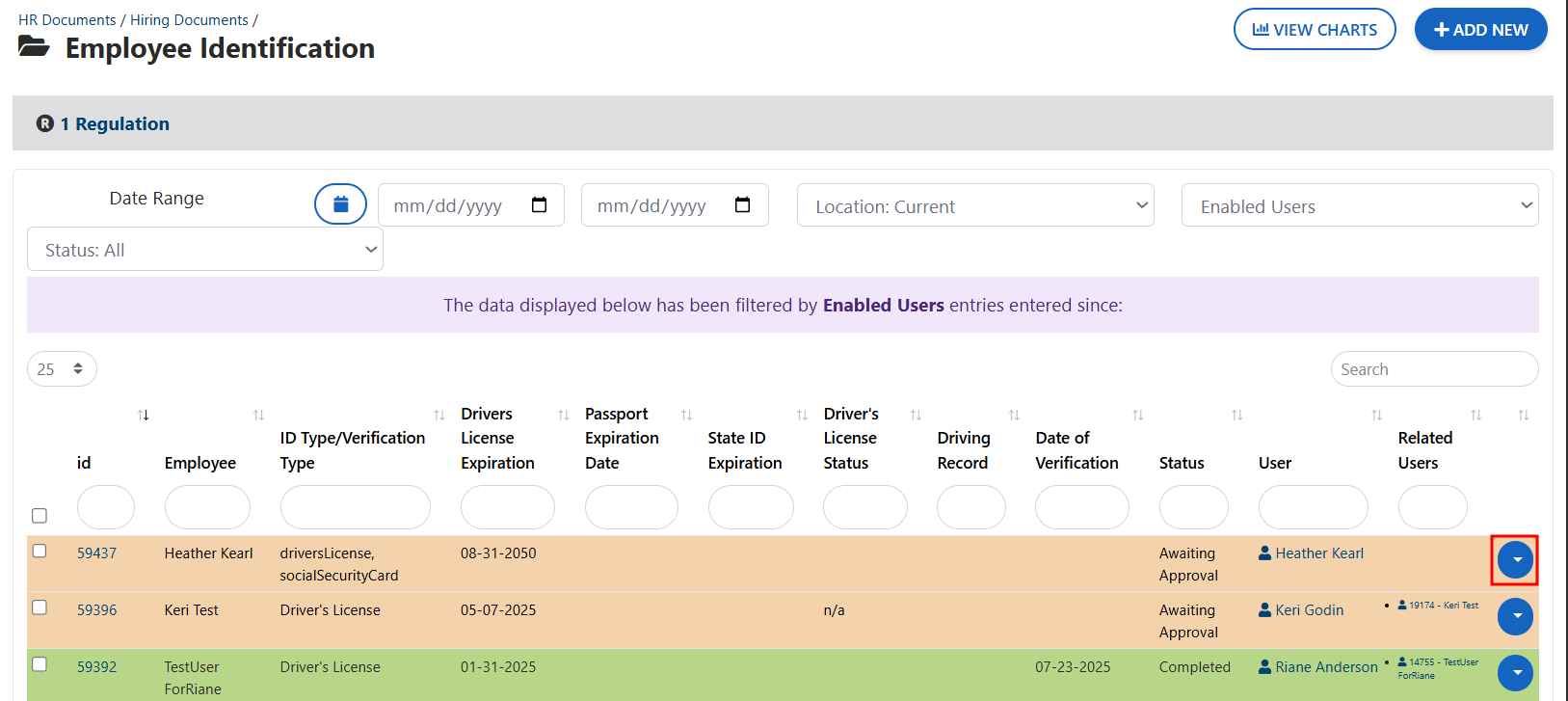Click the table Search field
The image size is (1568, 701).
1433,369
